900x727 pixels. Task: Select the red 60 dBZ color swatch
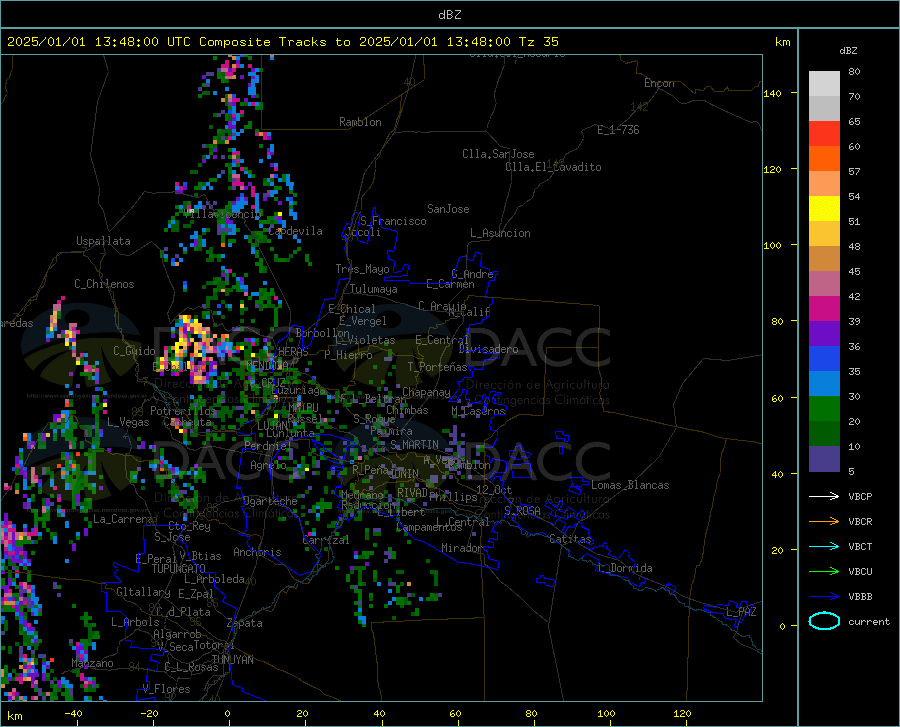pyautogui.click(x=824, y=134)
